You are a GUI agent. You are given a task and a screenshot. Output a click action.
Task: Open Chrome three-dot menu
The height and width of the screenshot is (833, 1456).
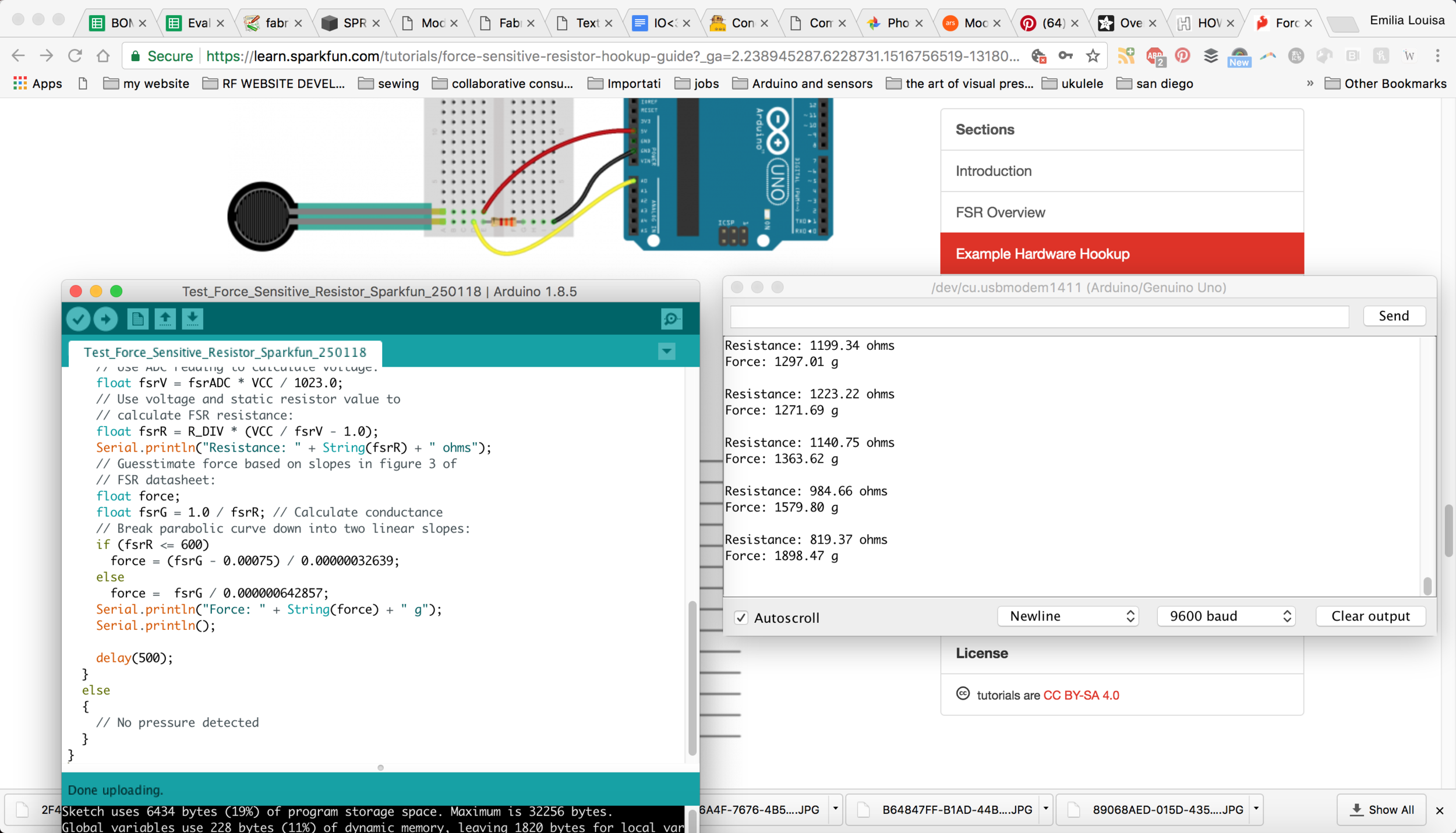click(1437, 56)
